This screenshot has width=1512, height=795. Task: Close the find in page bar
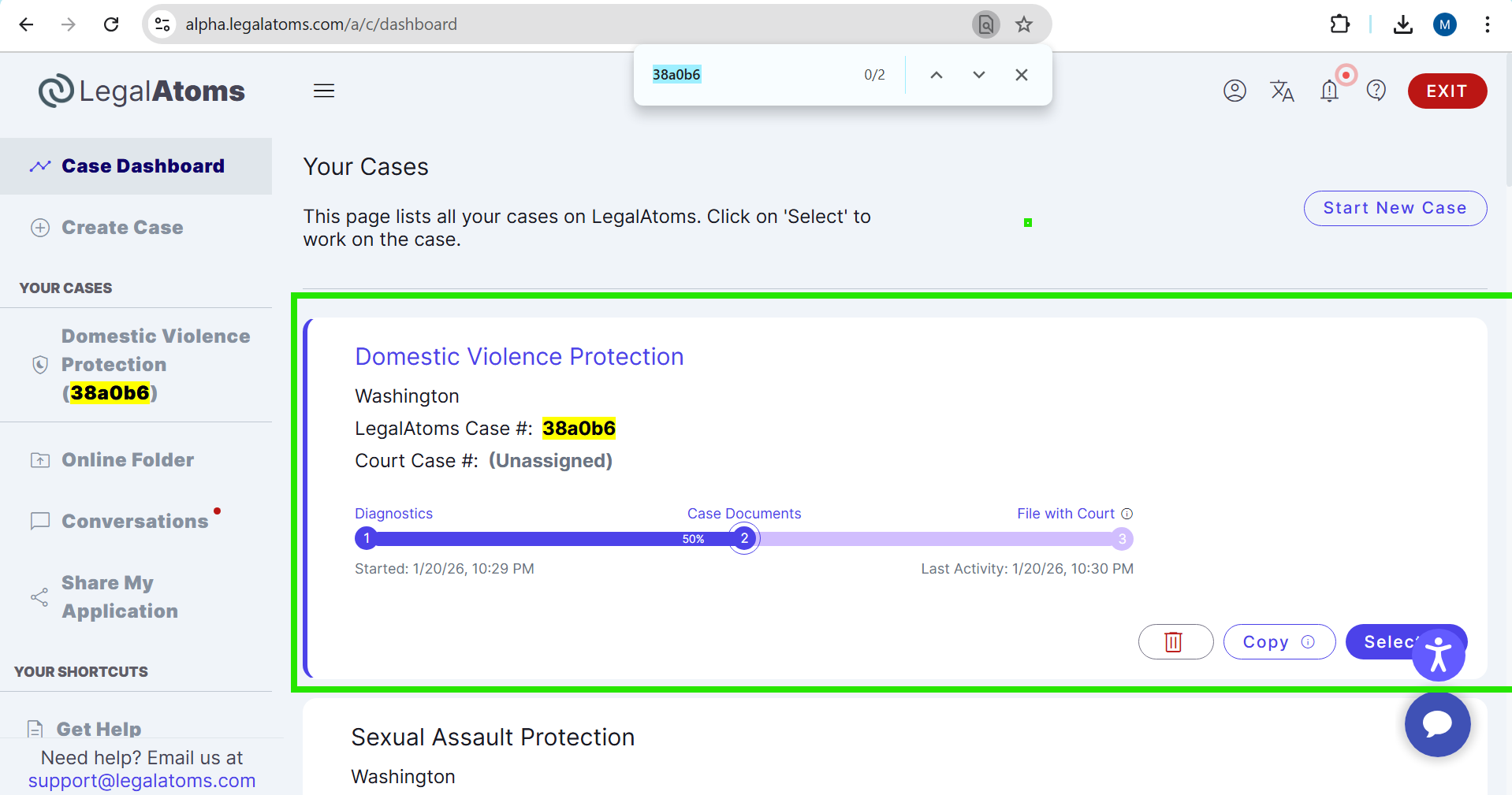(x=1022, y=75)
